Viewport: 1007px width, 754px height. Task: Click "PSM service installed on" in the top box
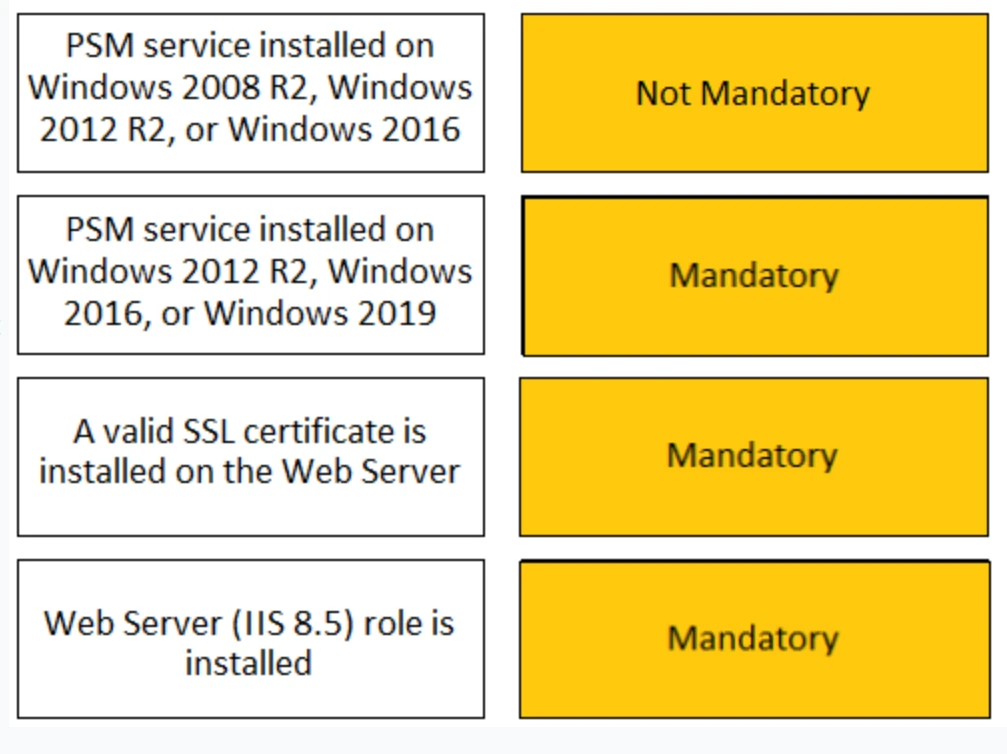[250, 46]
